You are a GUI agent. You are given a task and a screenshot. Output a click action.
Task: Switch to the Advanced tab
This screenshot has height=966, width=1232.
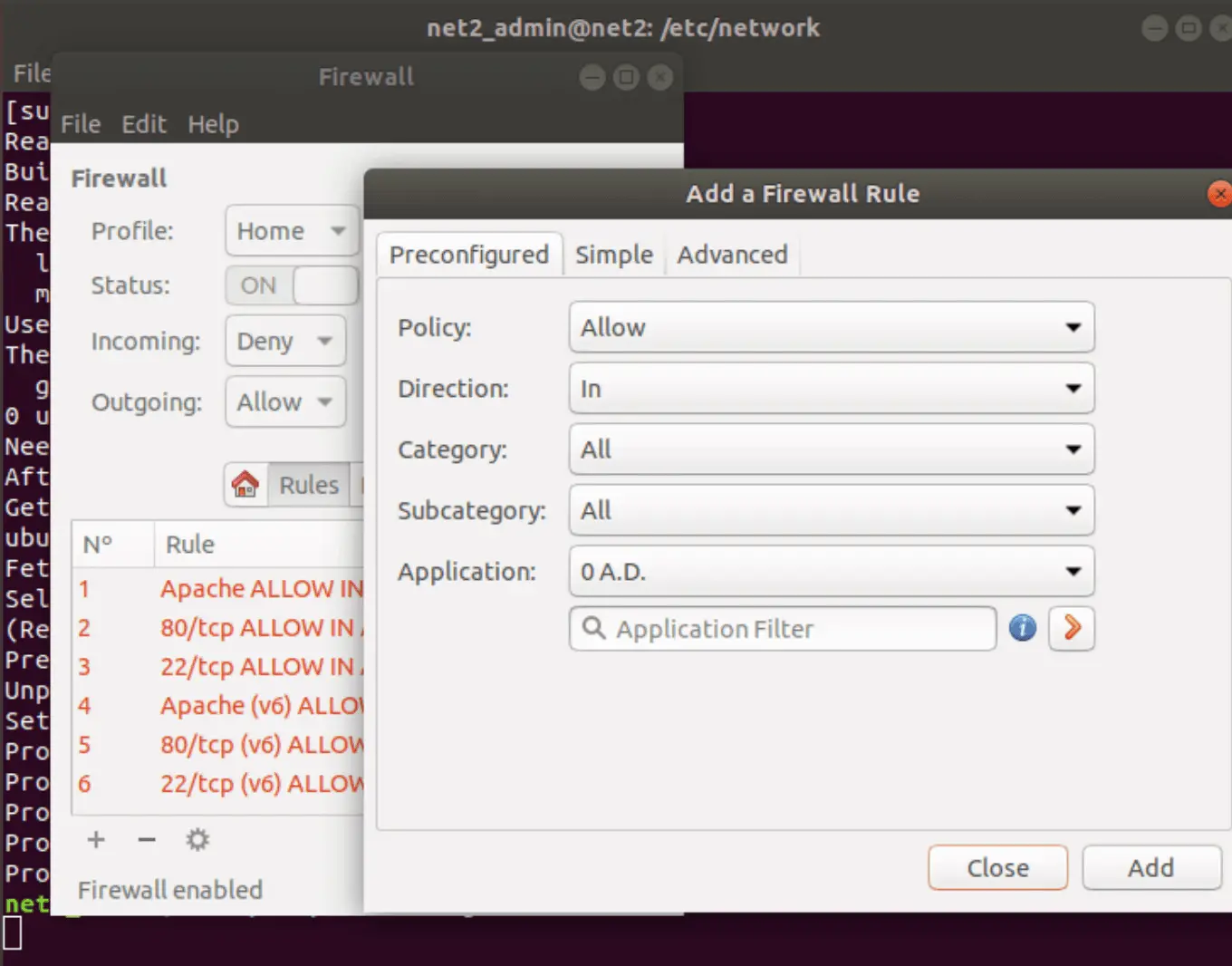(732, 255)
